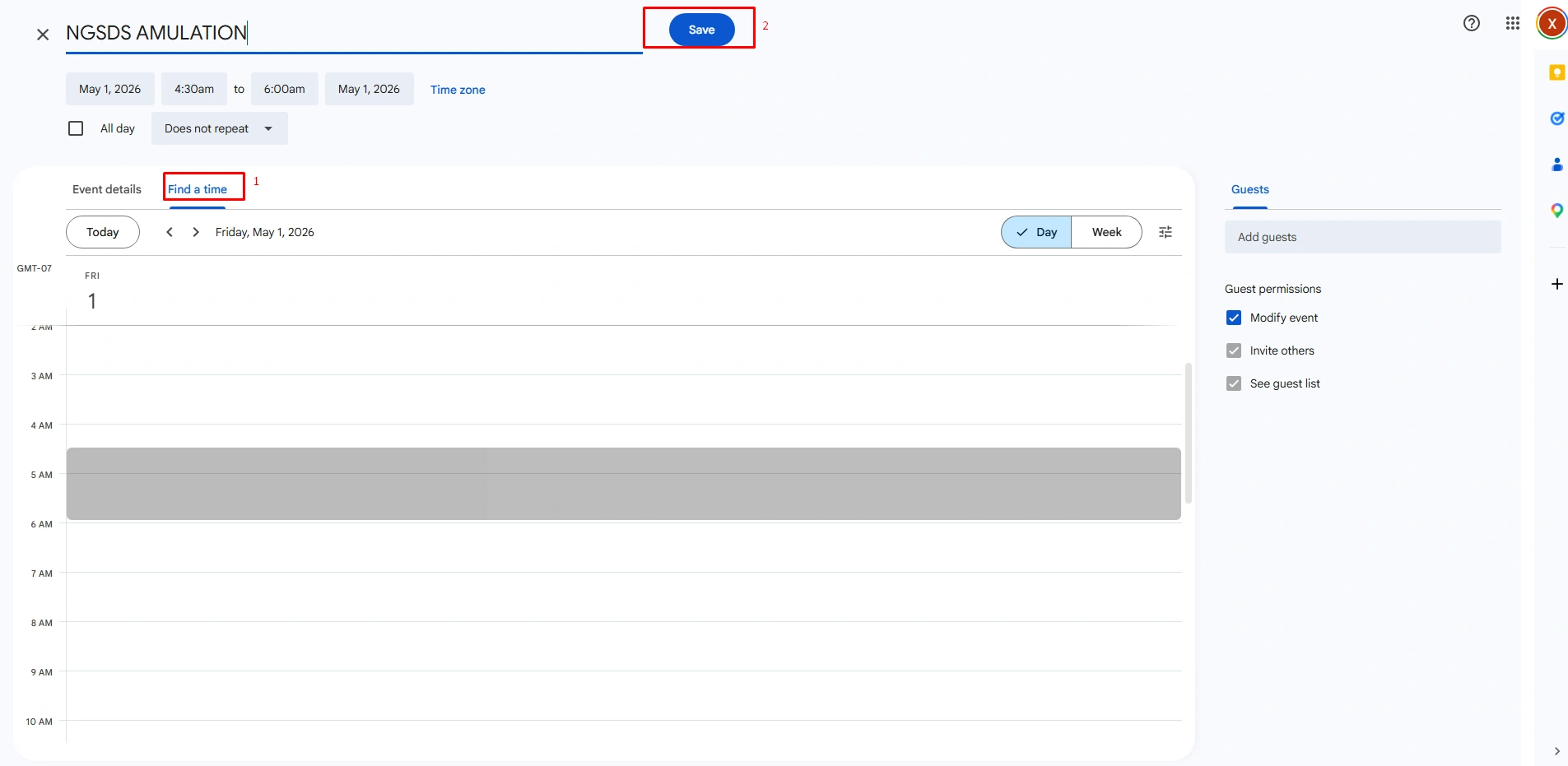Screen dimensions: 1568x766
Task: Click the Friday, May 1, 2026 date label
Action: (x=265, y=232)
